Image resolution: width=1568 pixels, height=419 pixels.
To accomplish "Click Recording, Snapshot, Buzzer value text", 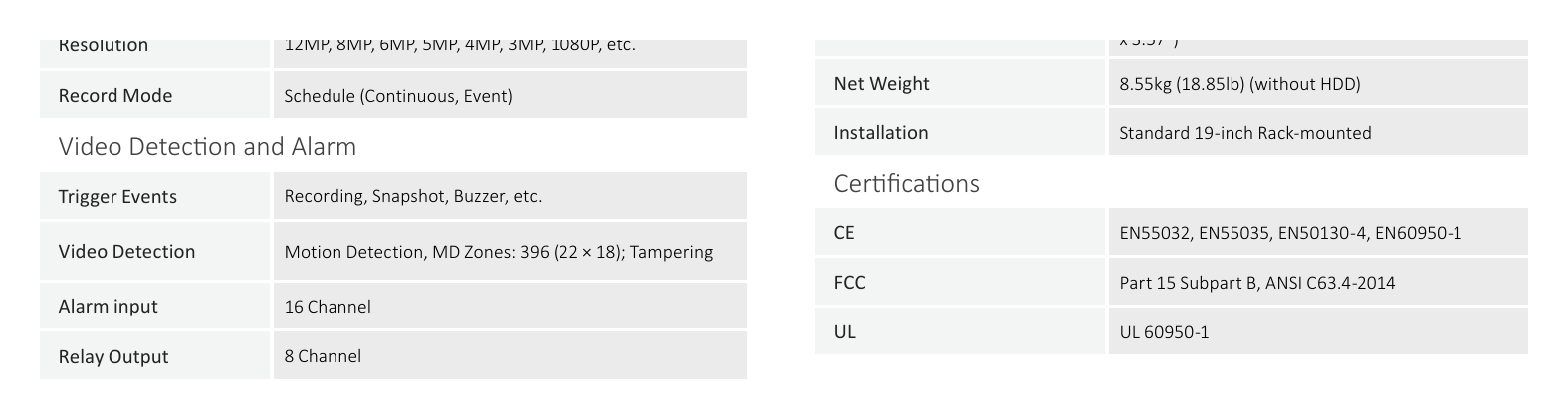I will 413,196.
